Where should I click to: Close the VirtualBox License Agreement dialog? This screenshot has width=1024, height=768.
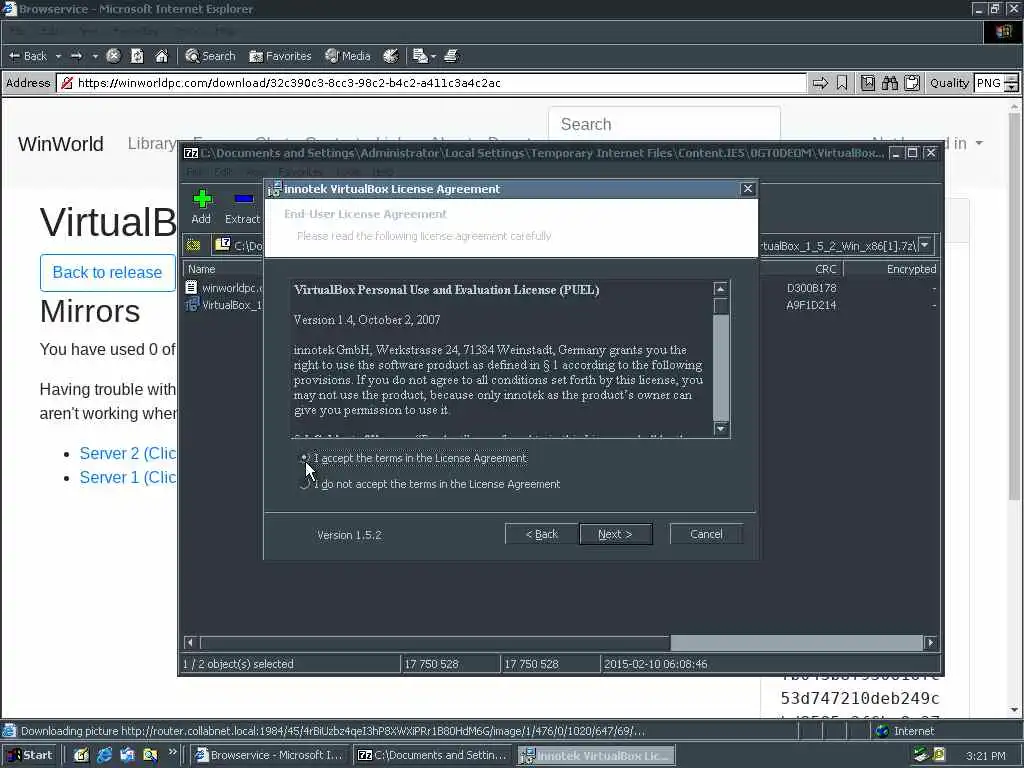pyautogui.click(x=748, y=189)
